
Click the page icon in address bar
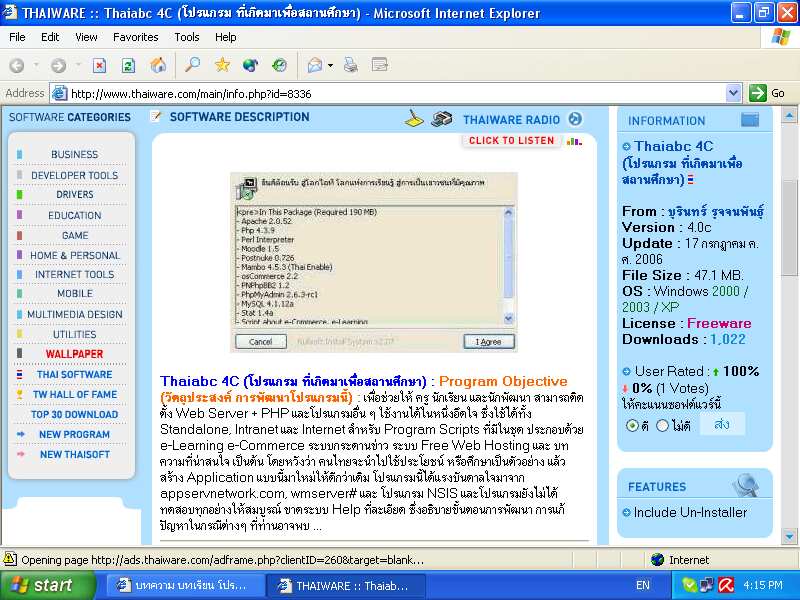tap(60, 93)
